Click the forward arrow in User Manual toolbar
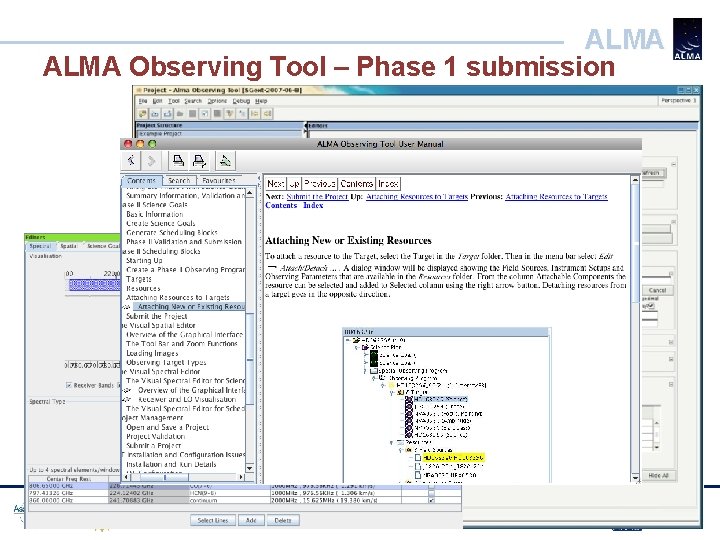 pos(151,161)
